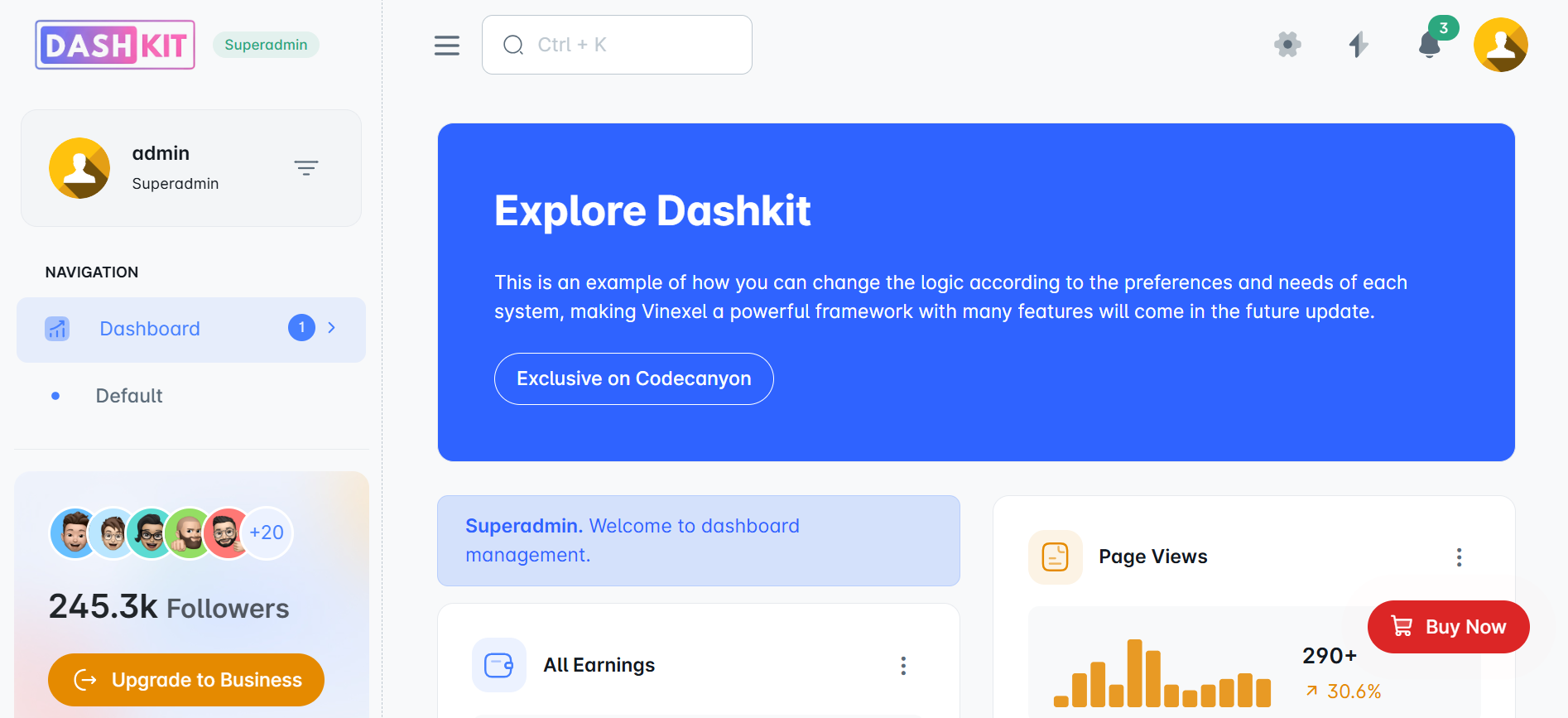Click the 30.6% growth indicator
Screen dimensions: 1568x718
pyautogui.click(x=1344, y=691)
